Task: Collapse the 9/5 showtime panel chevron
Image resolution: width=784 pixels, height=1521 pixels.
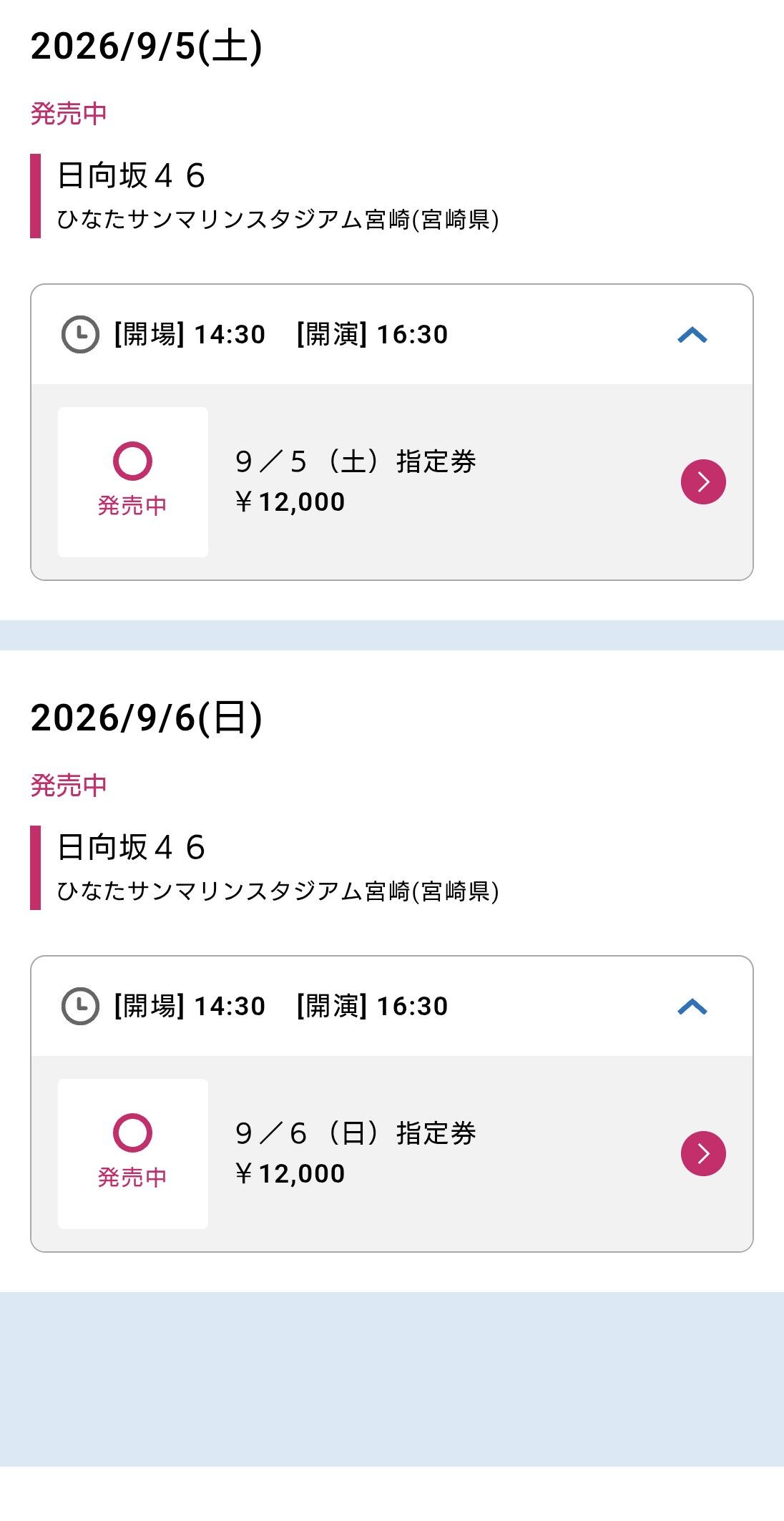Action: click(x=692, y=335)
